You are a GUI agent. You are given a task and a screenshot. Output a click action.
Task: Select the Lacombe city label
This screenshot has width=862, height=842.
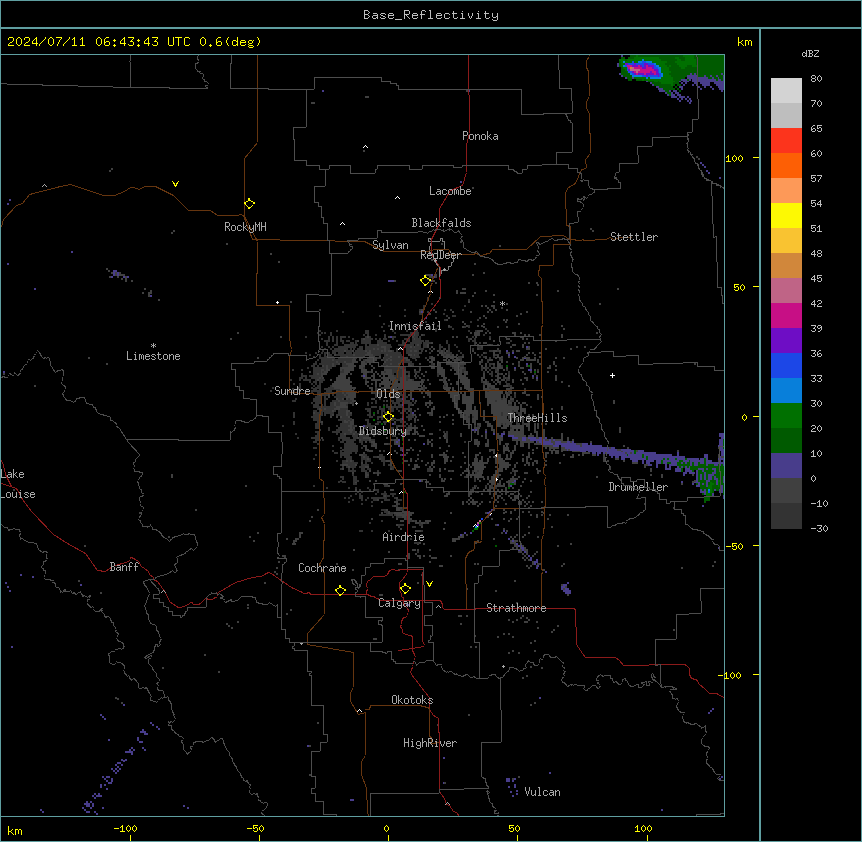[450, 191]
